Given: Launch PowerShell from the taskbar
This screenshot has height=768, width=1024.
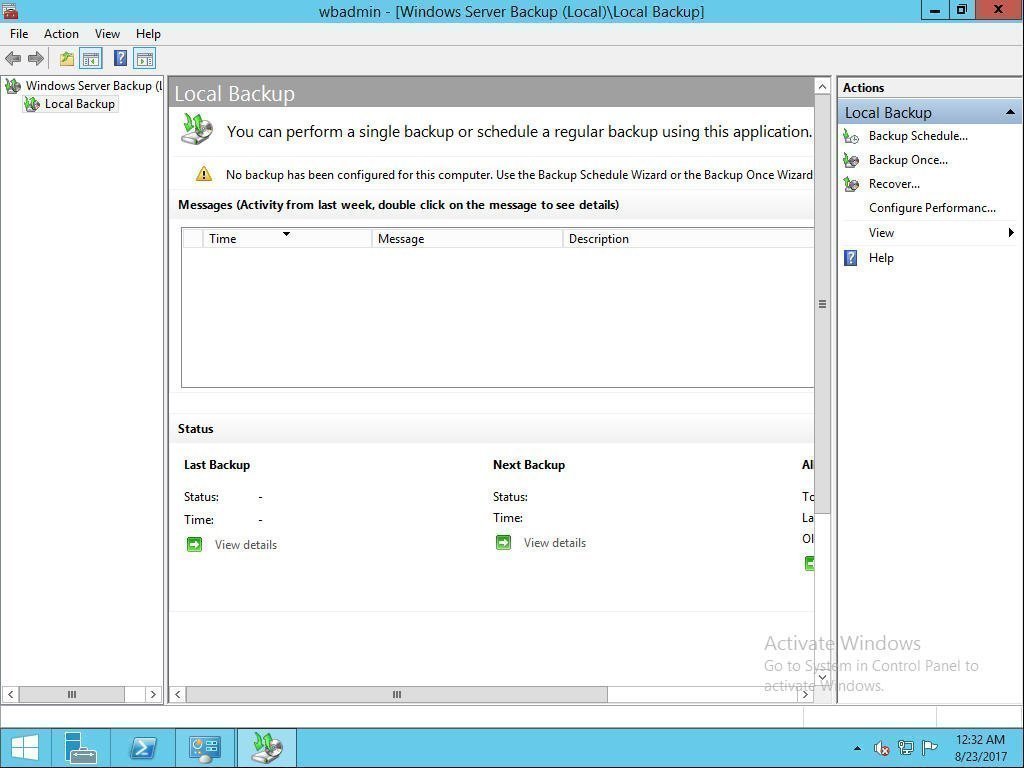Looking at the screenshot, I should (x=142, y=748).
